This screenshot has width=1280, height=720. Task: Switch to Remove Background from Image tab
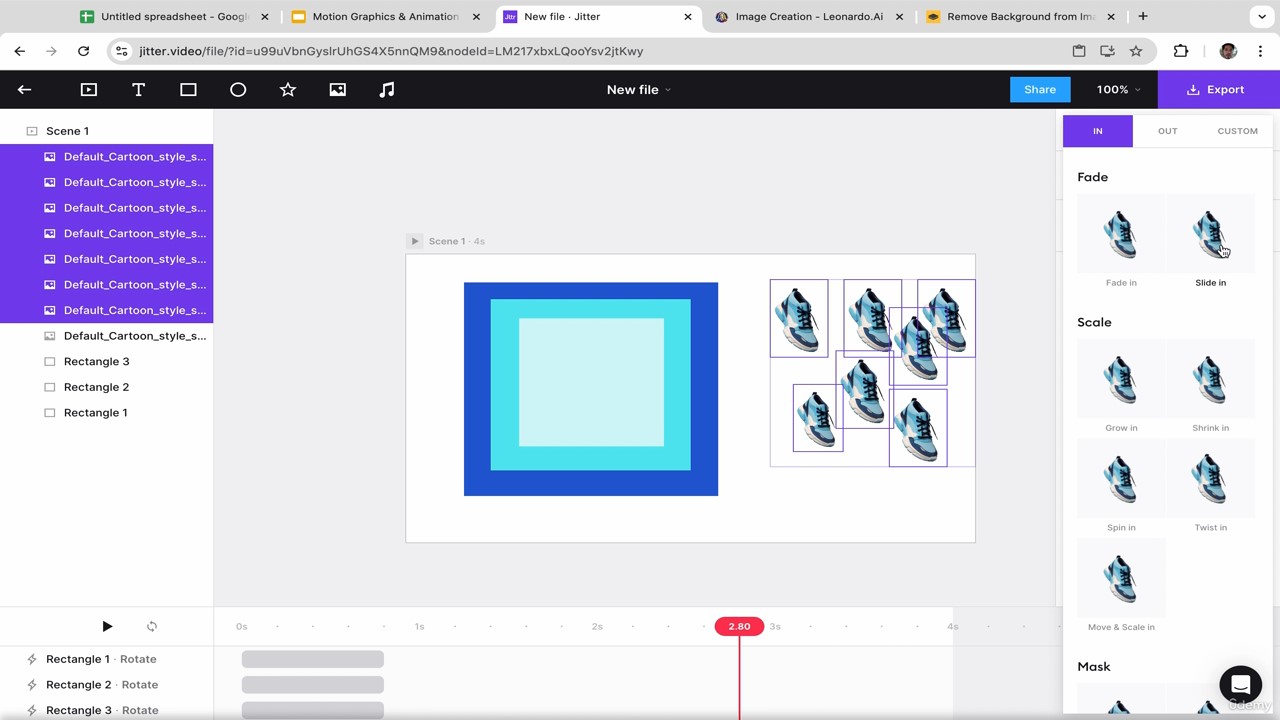pos(1020,16)
